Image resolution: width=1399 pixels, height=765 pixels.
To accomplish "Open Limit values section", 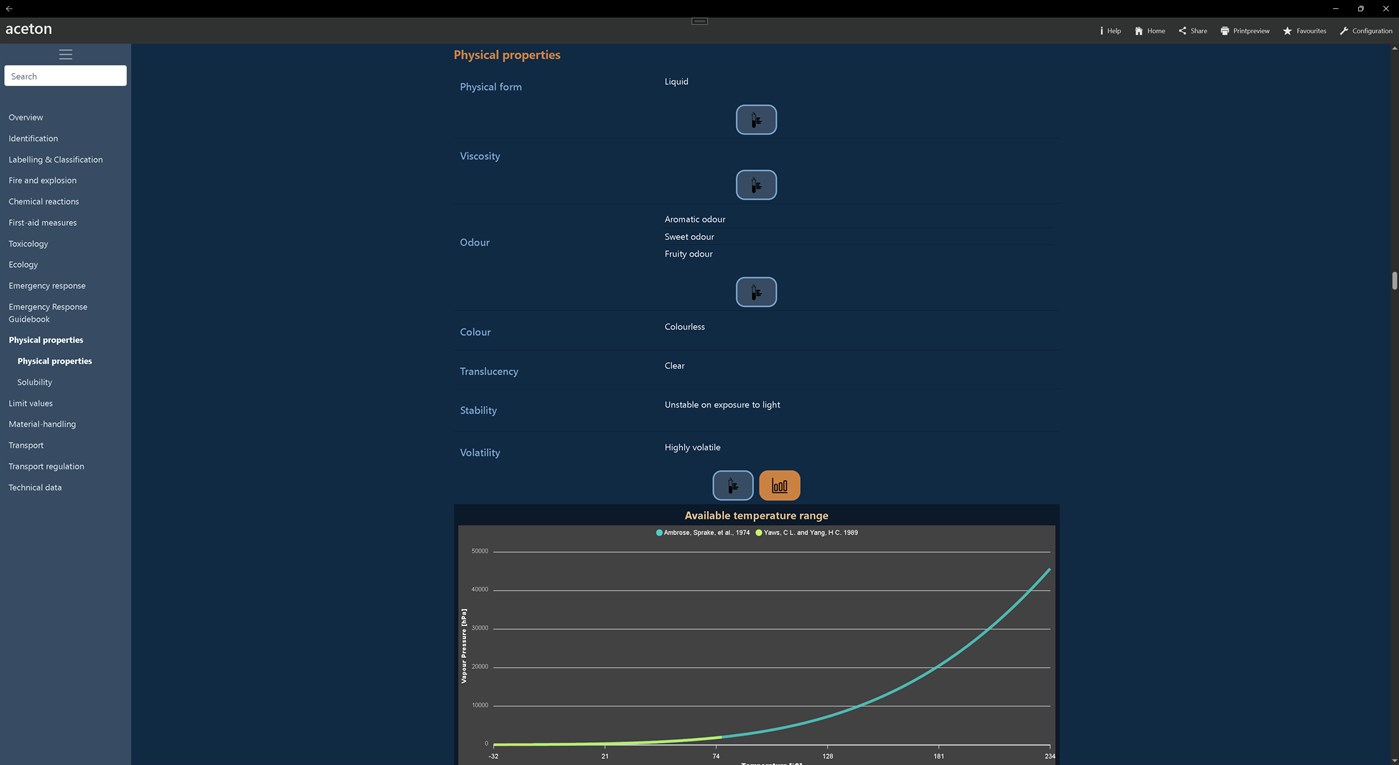I will [31, 403].
